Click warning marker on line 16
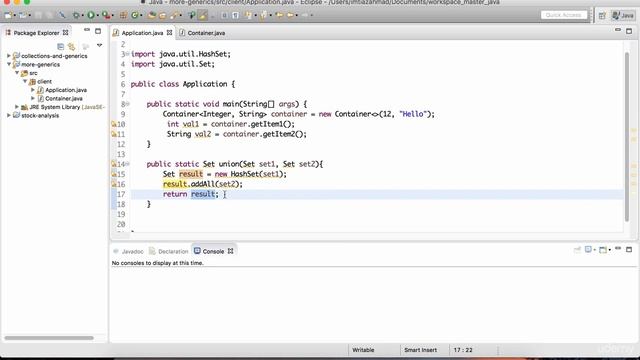 tap(114, 184)
